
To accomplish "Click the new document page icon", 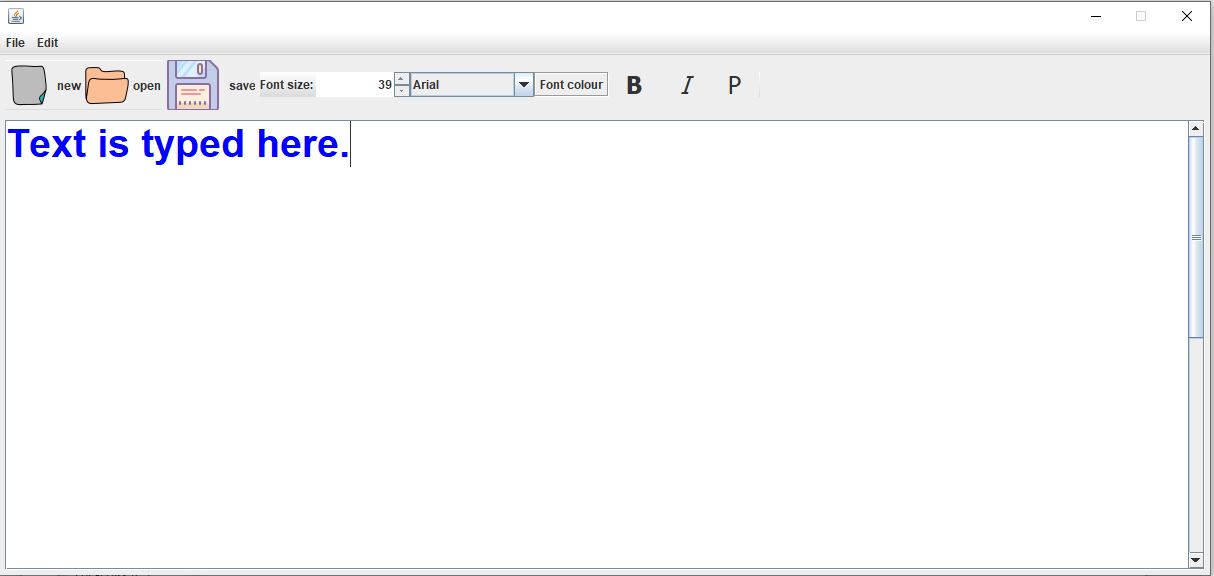I will click(x=29, y=85).
